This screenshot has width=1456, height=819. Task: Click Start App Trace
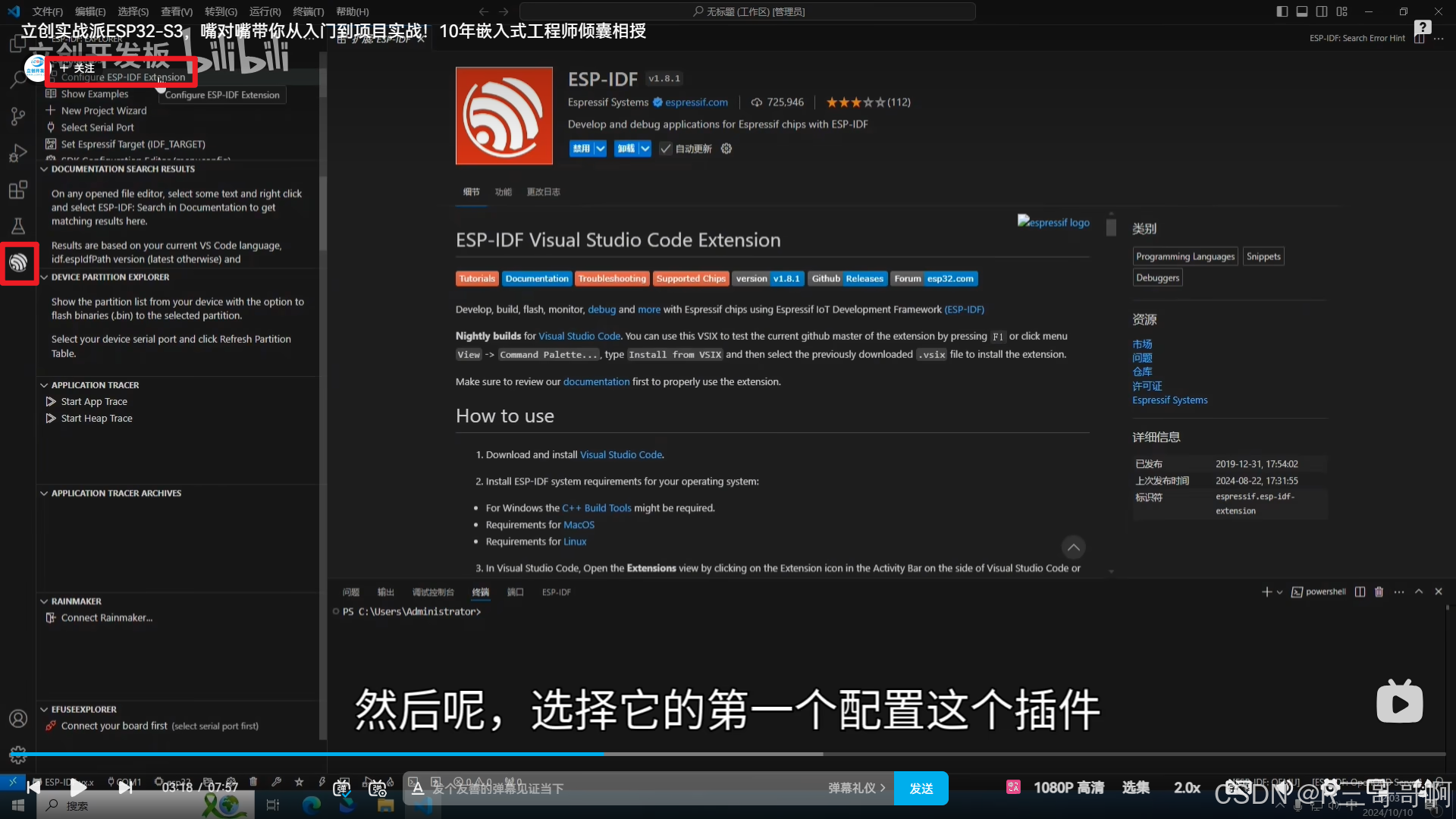(x=94, y=402)
